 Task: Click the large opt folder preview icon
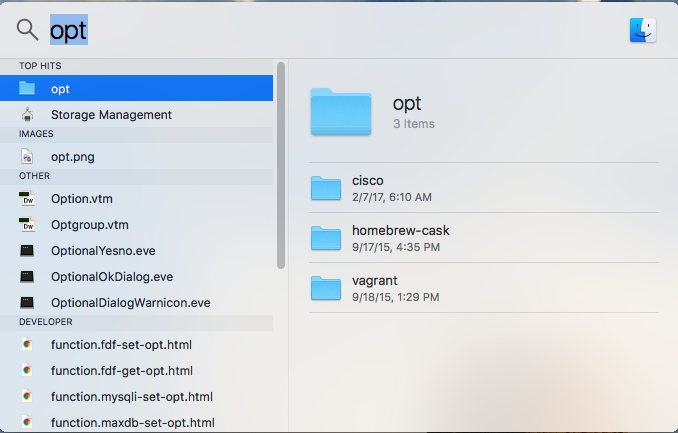(x=340, y=112)
